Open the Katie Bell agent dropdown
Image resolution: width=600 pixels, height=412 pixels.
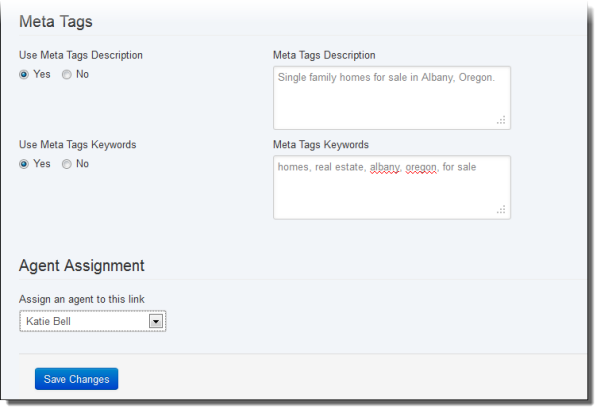click(93, 321)
